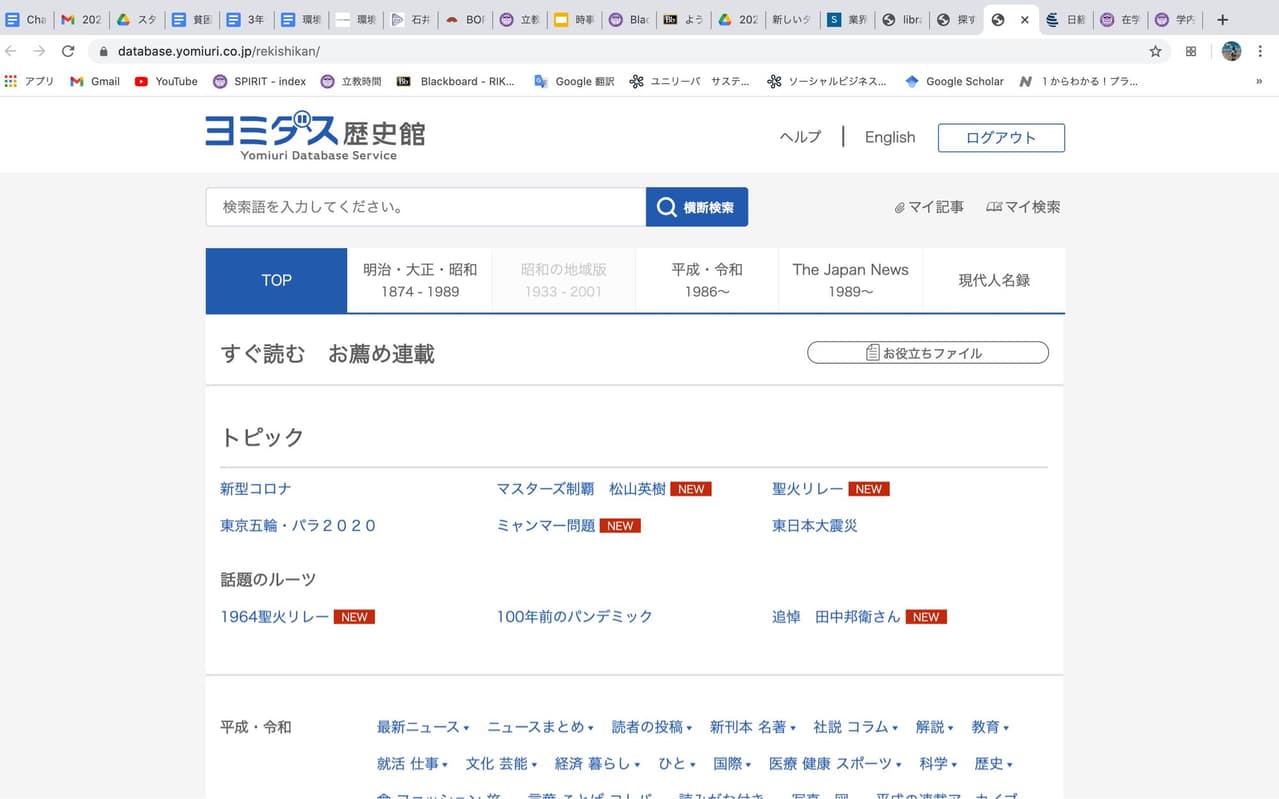Open a new browser tab
Viewport: 1279px width, 799px height.
tap(1222, 19)
